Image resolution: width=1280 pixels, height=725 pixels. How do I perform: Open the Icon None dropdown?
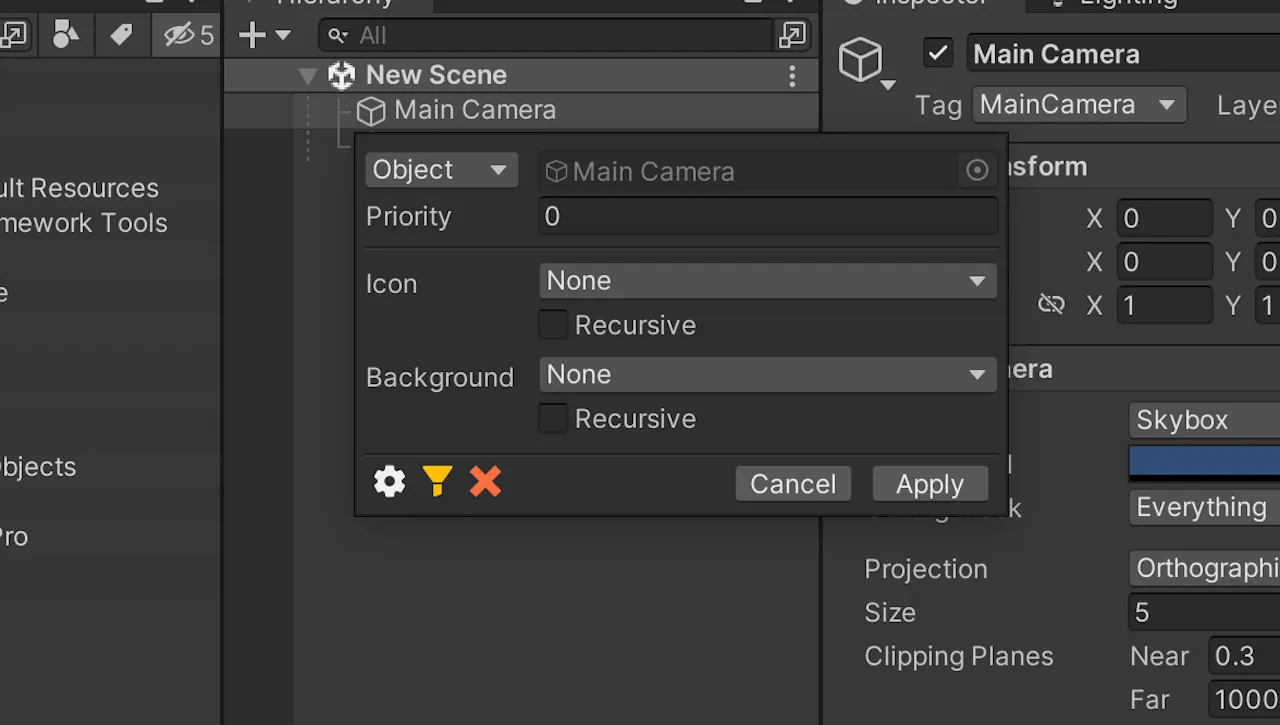pyautogui.click(x=768, y=281)
